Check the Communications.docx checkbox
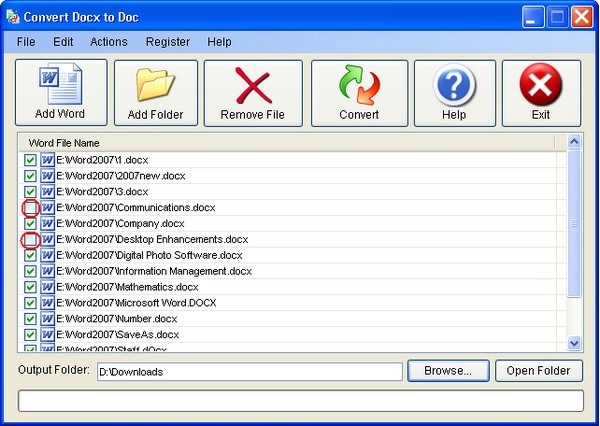 (x=30, y=208)
